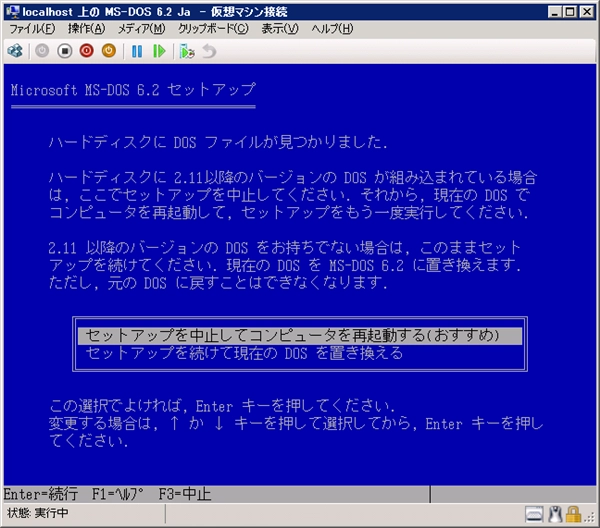Screen dimensions: 600x528
Task: Click F3=中止 in the DOS status line
Action: click(x=185, y=494)
